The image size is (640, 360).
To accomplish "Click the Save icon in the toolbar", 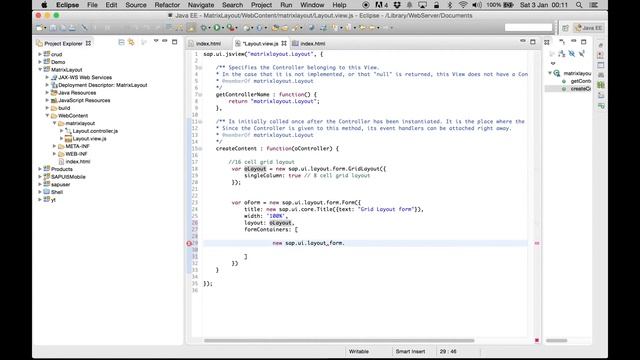I will [53, 28].
